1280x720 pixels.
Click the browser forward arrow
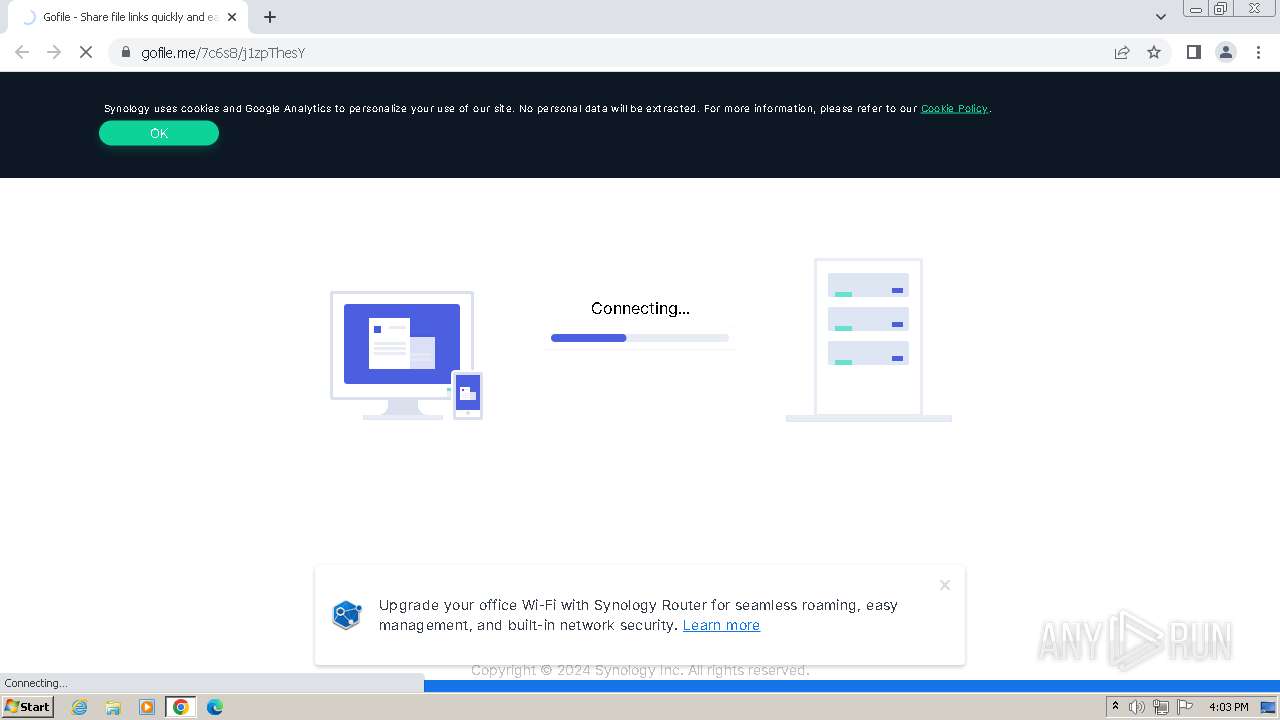(54, 52)
